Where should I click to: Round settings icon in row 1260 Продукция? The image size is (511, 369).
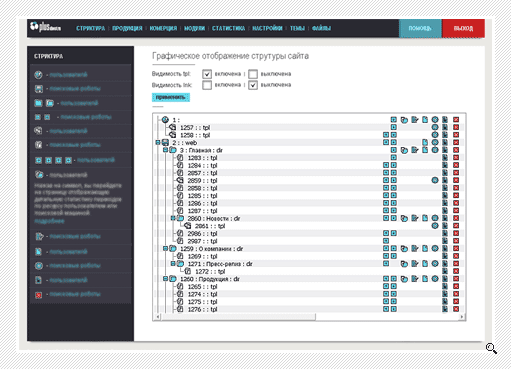tap(435, 279)
